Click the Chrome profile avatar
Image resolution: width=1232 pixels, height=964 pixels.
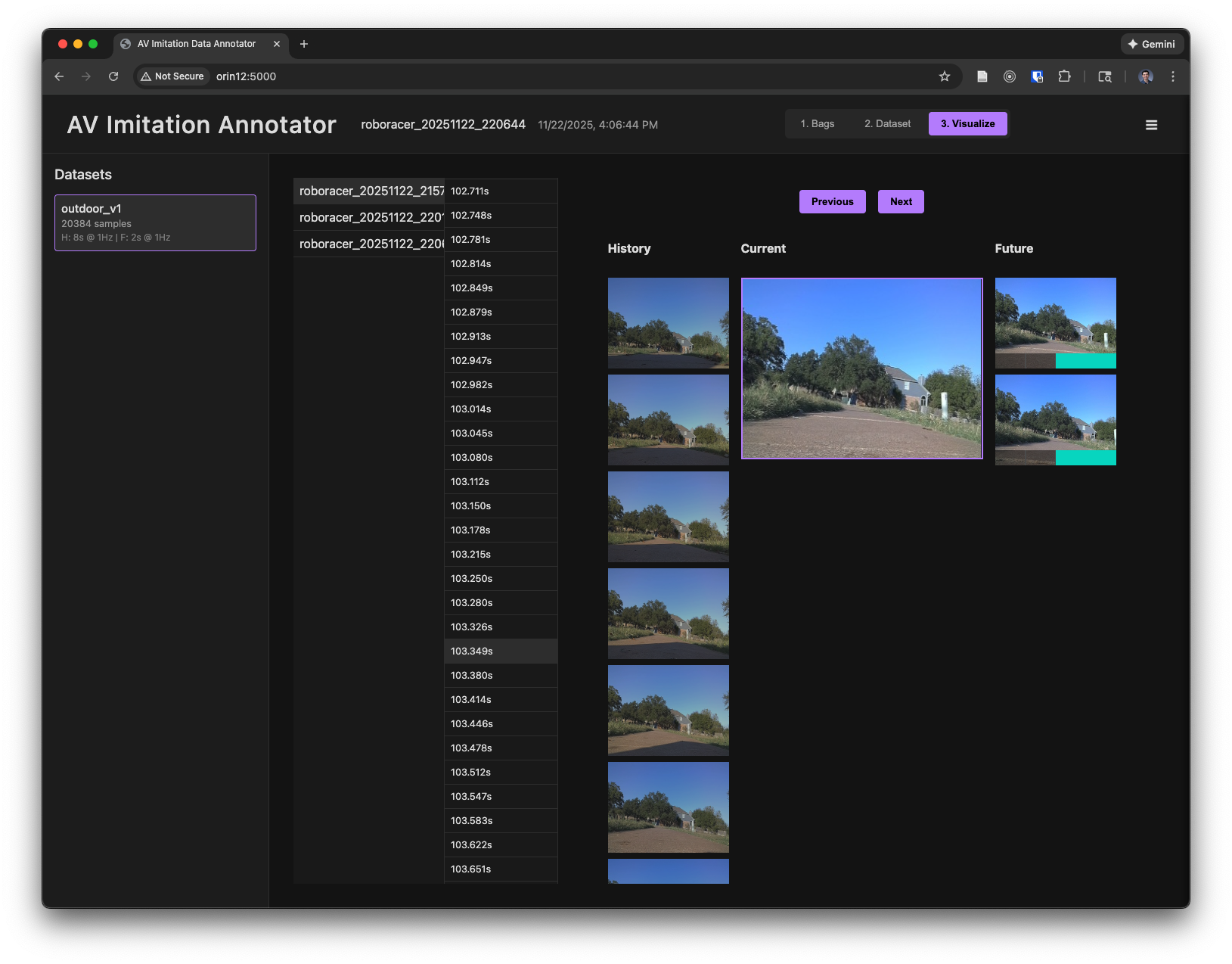[1145, 76]
